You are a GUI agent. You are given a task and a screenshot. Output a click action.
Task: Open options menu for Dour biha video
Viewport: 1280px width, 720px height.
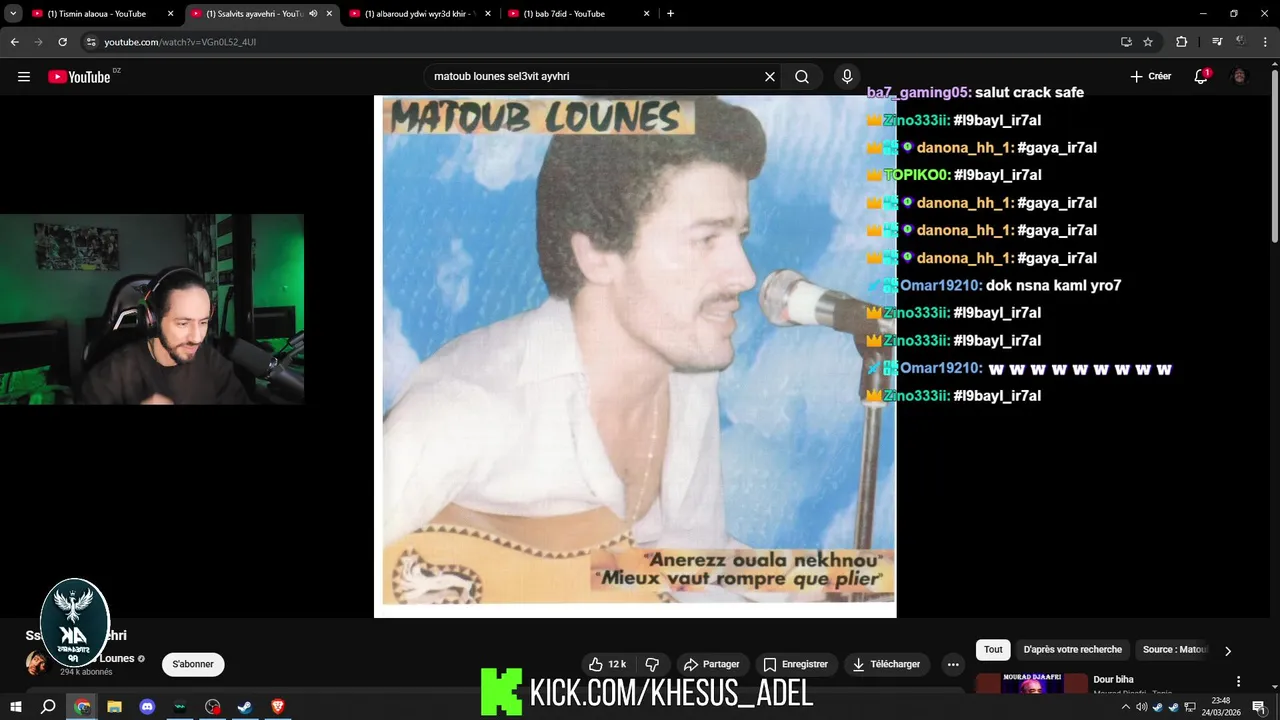pos(1238,681)
